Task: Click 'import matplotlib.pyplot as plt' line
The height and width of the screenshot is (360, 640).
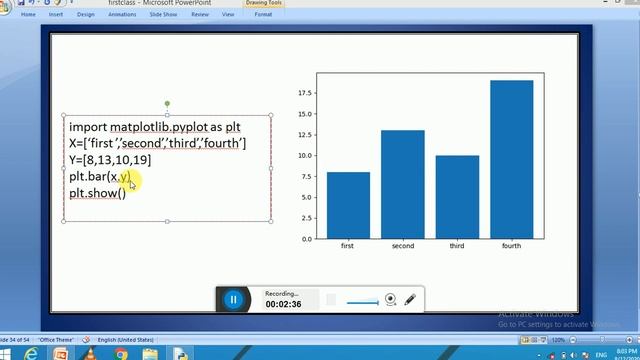Action: pyautogui.click(x=155, y=127)
